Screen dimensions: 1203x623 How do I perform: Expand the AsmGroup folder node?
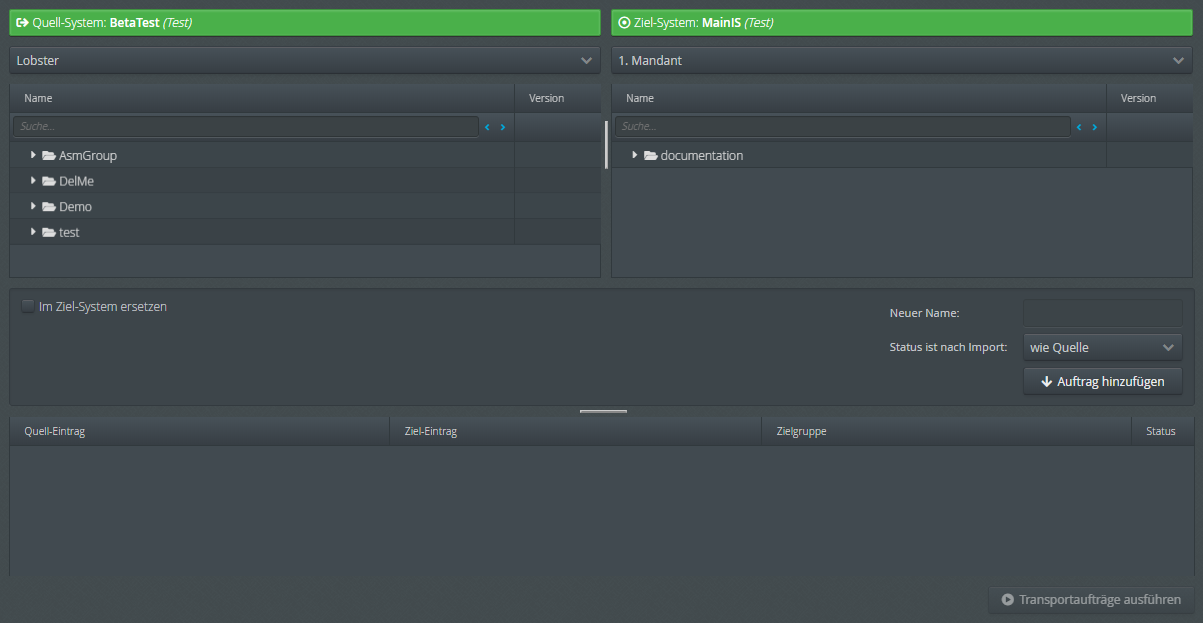[x=34, y=155]
